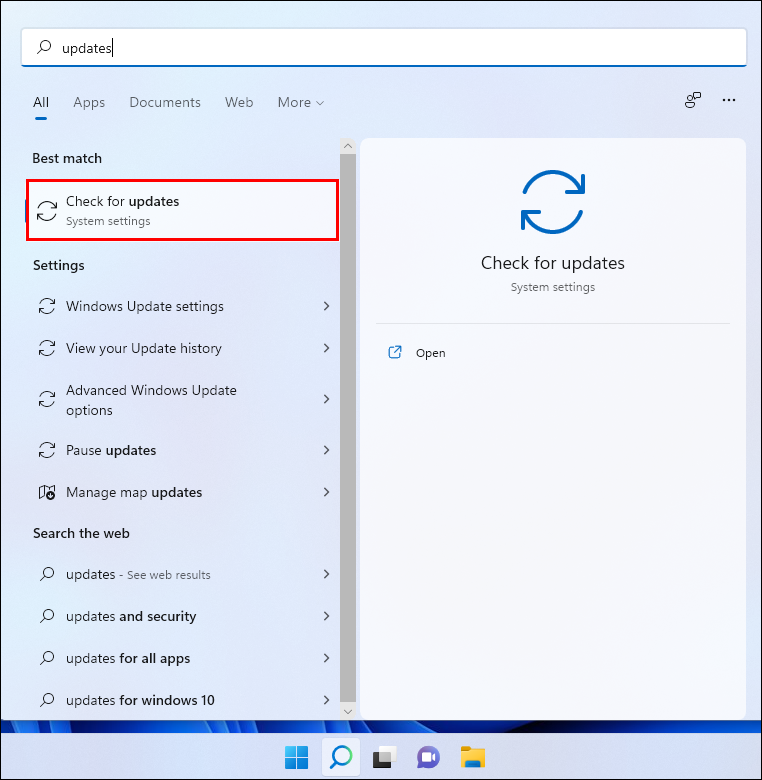Open Windows Update settings result
The height and width of the screenshot is (780, 762).
[x=183, y=306]
